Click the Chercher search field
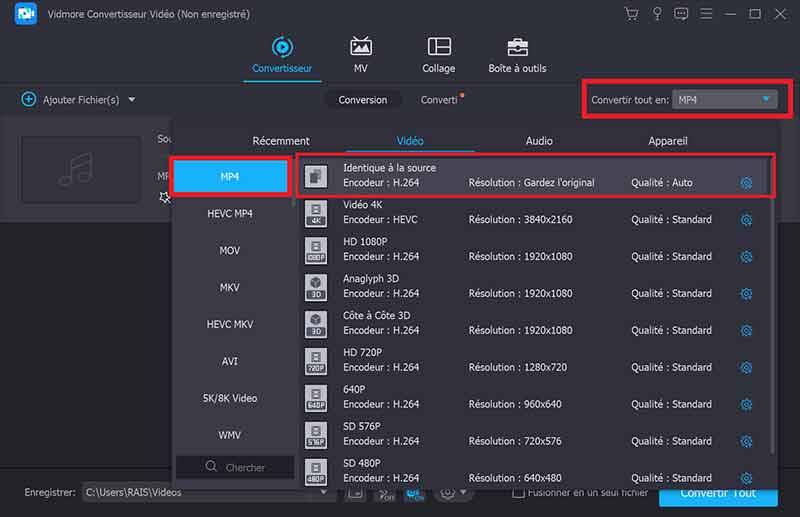This screenshot has width=800, height=517. tap(236, 467)
